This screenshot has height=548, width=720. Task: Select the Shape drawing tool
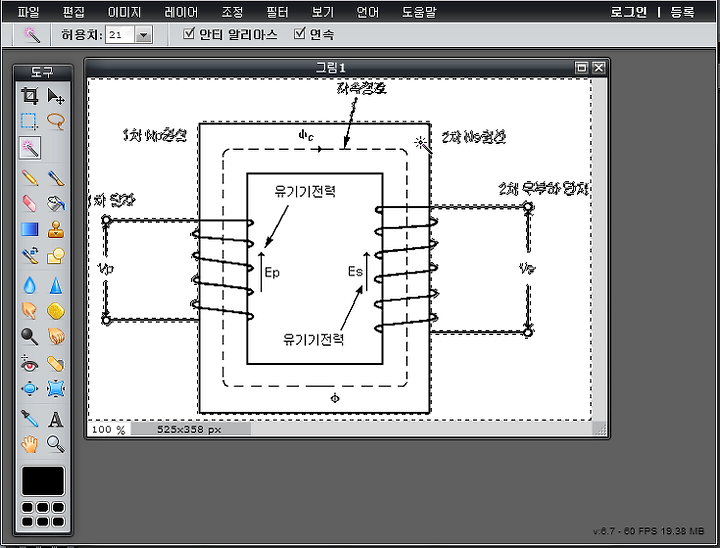point(56,255)
